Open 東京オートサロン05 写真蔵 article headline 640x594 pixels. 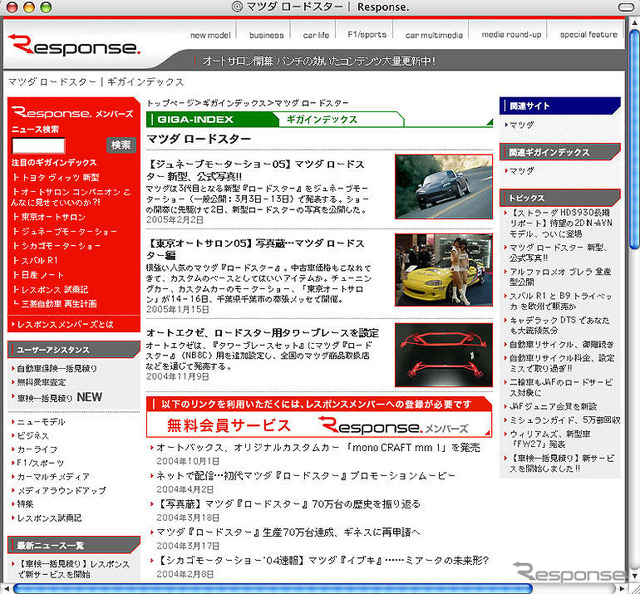point(255,249)
